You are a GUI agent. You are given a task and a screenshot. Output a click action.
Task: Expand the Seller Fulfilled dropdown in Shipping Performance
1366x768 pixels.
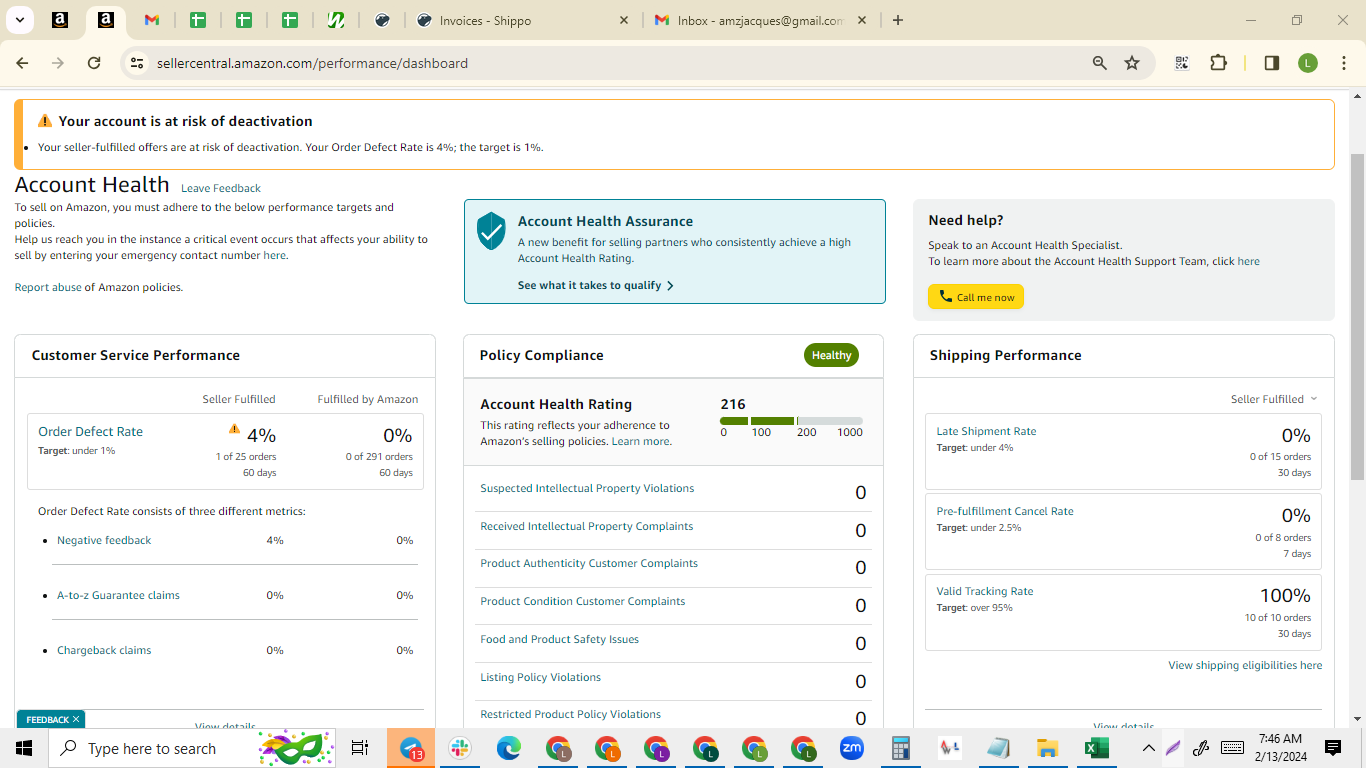tap(1274, 399)
